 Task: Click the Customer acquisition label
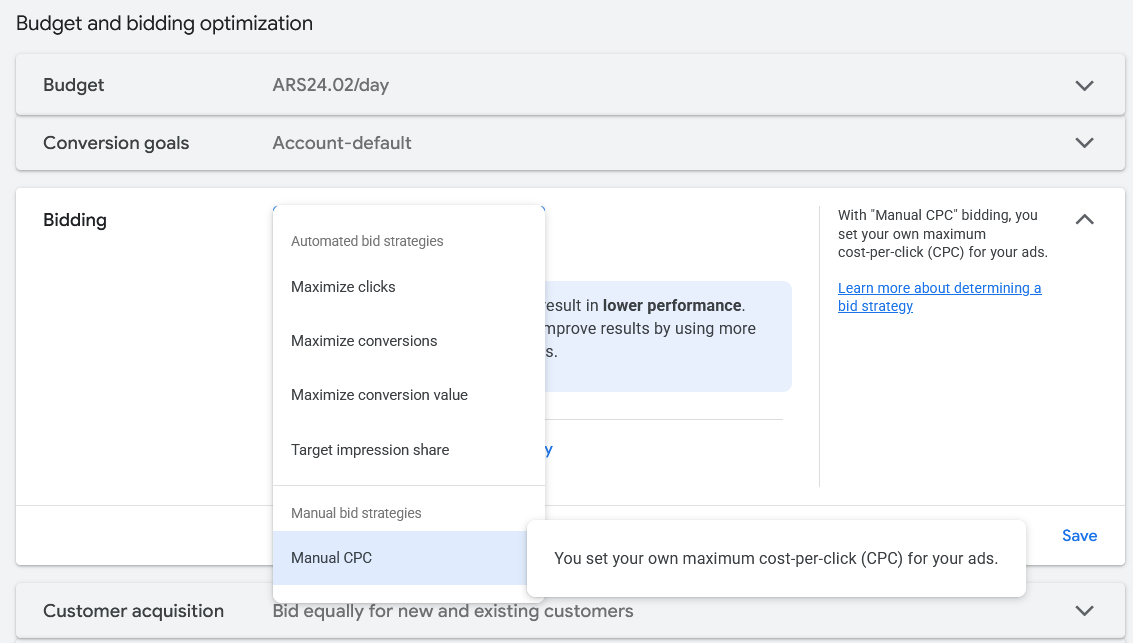pos(133,611)
